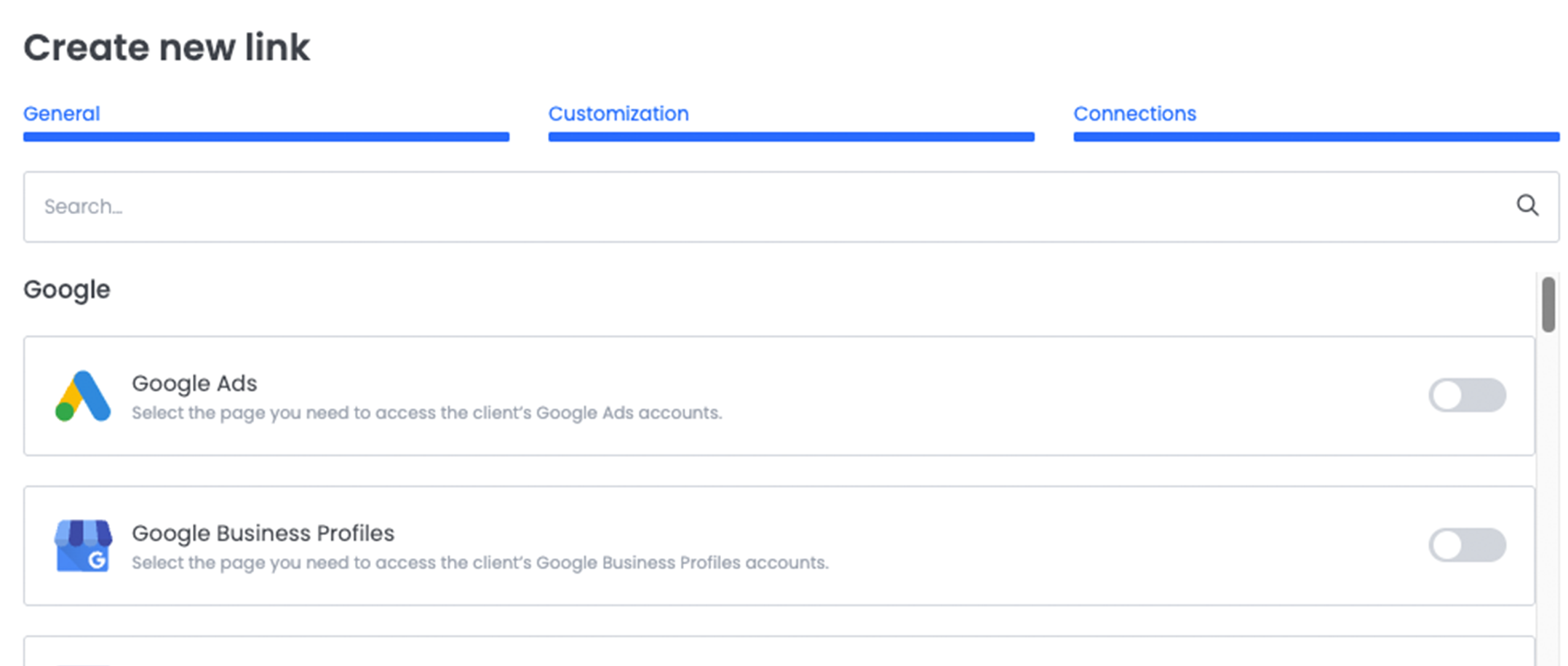Click the Google Ads accounts description text
This screenshot has height=666, width=1568.
point(427,413)
